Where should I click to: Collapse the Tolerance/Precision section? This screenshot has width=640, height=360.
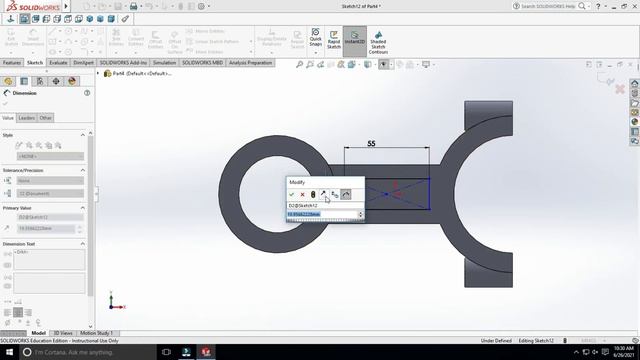pos(83,170)
